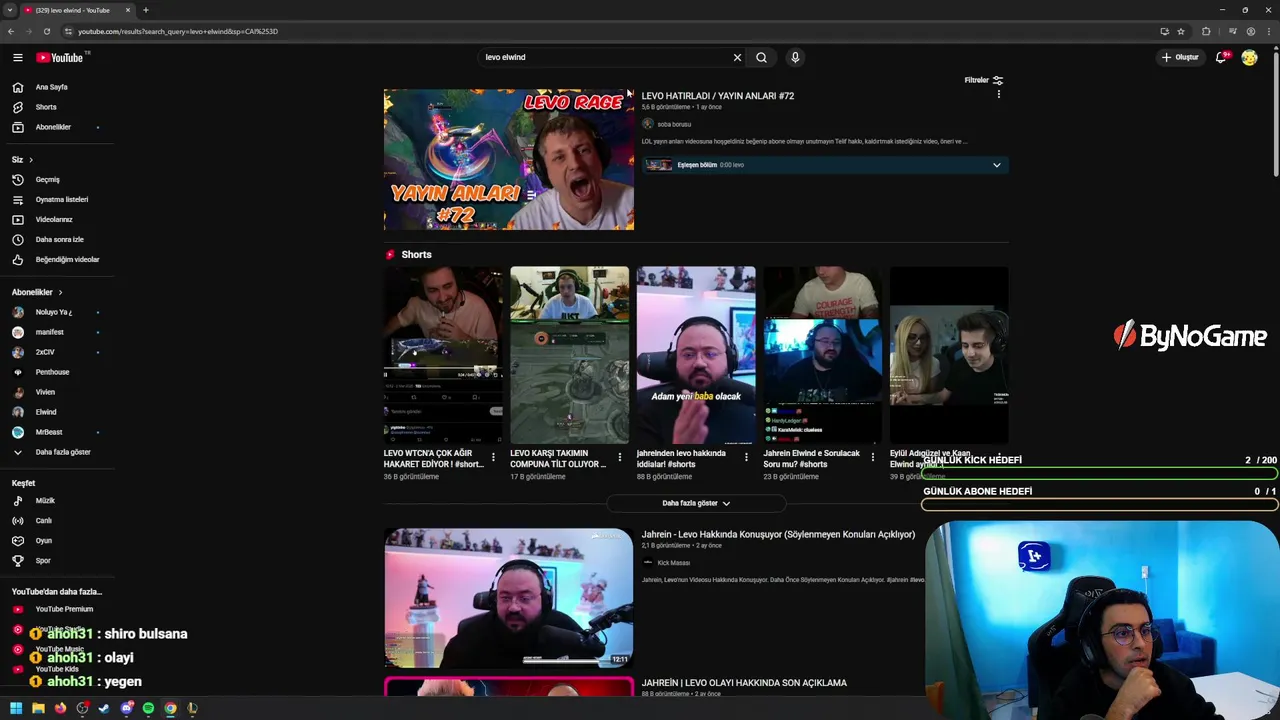
Task: Open the Vivien subscription channel
Action: point(45,392)
